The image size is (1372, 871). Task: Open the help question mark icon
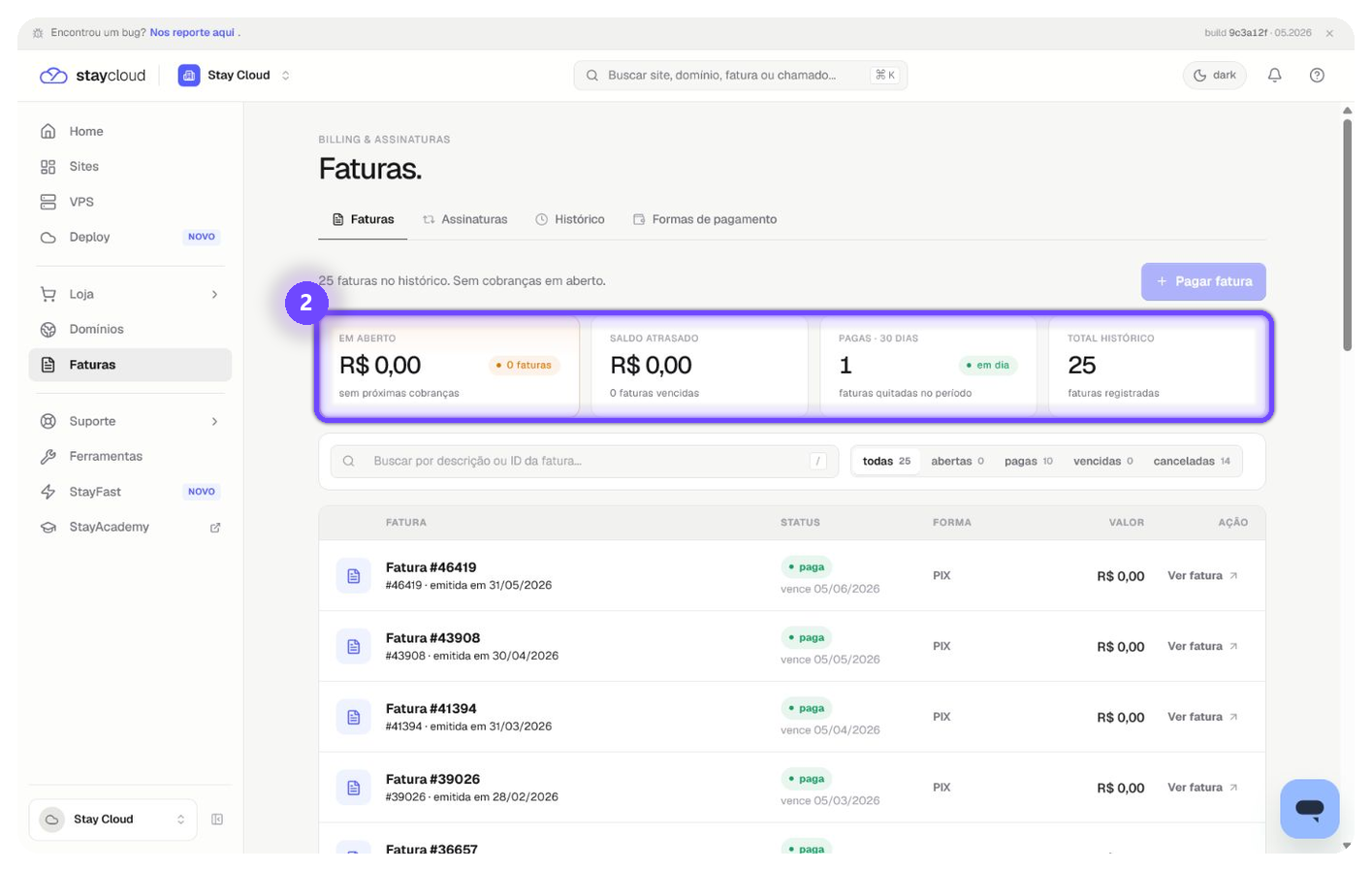1317,75
